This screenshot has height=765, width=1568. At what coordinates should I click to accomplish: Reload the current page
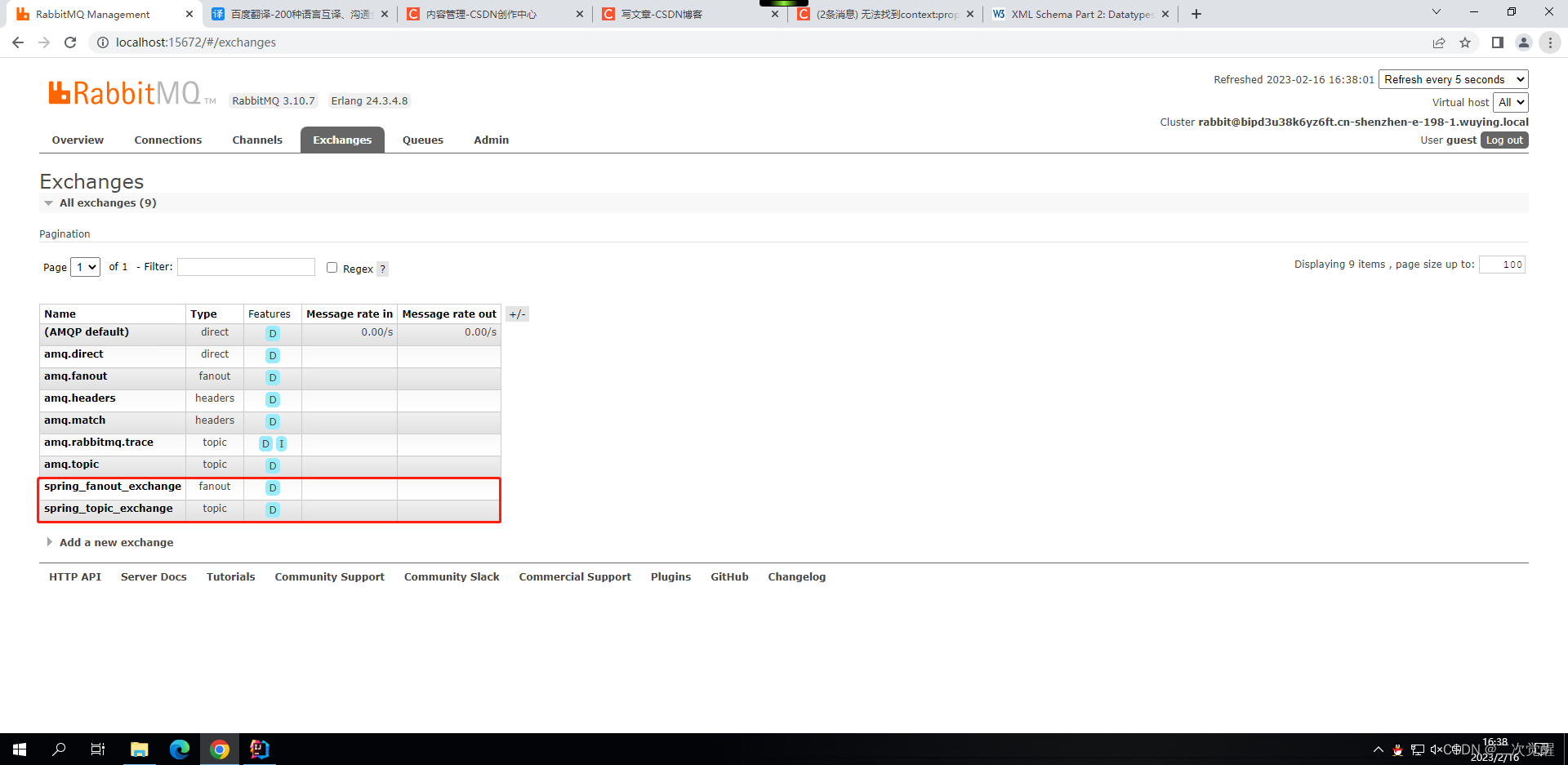70,42
